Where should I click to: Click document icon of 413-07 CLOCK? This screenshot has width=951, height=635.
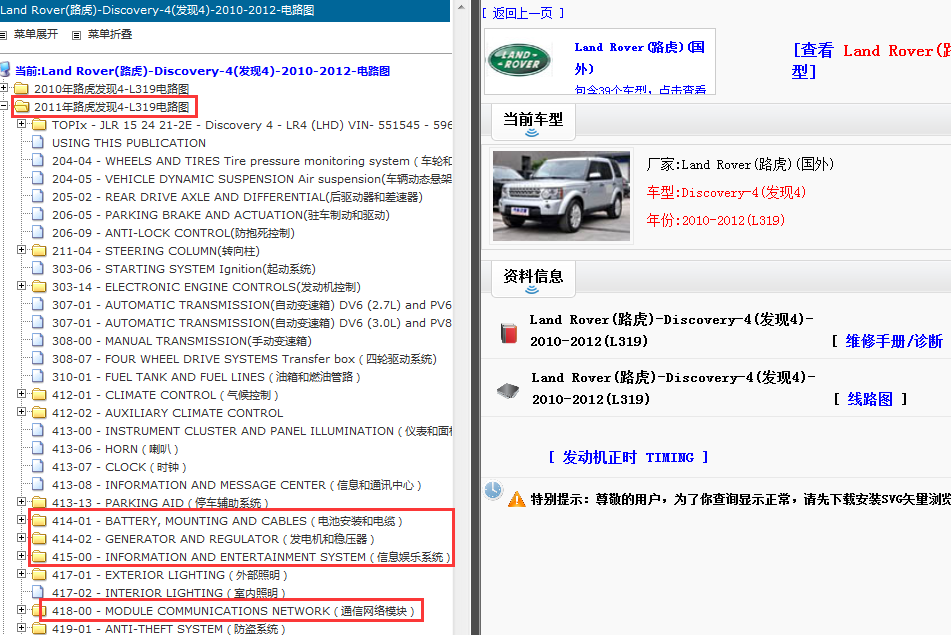pyautogui.click(x=38, y=467)
